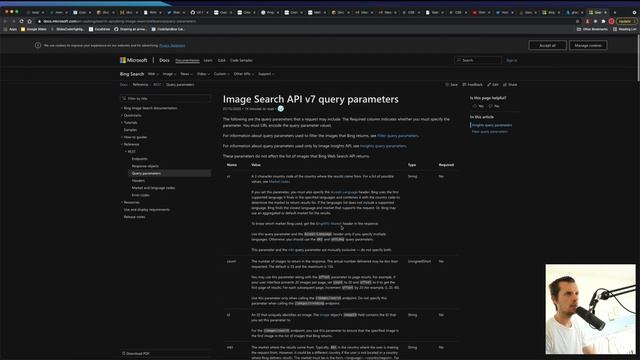640x360 pixels.
Task: Click Reference in the breadcrumb trail
Action: [140, 84]
